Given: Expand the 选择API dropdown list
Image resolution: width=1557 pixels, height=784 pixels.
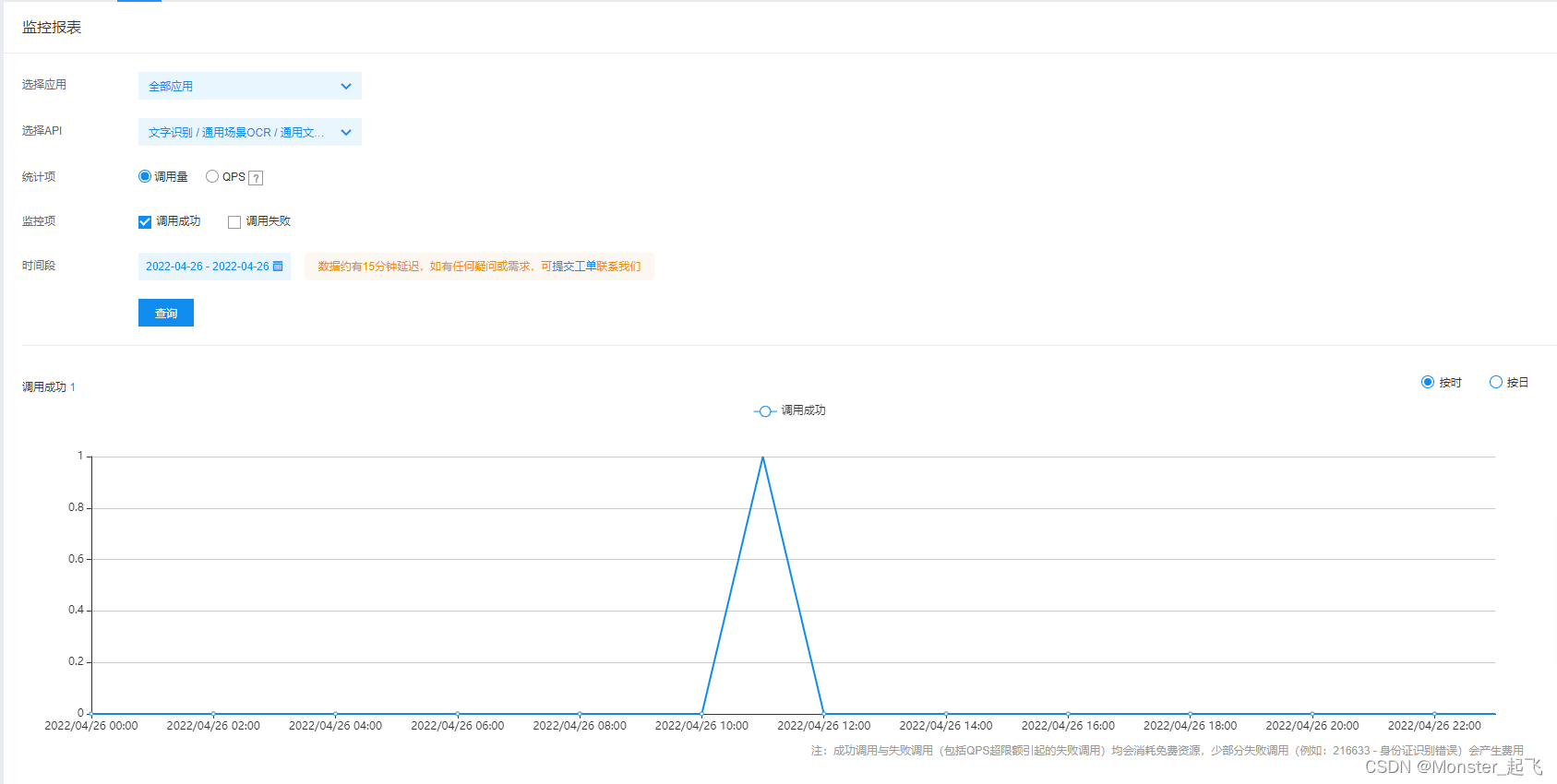Looking at the screenshot, I should pos(249,132).
